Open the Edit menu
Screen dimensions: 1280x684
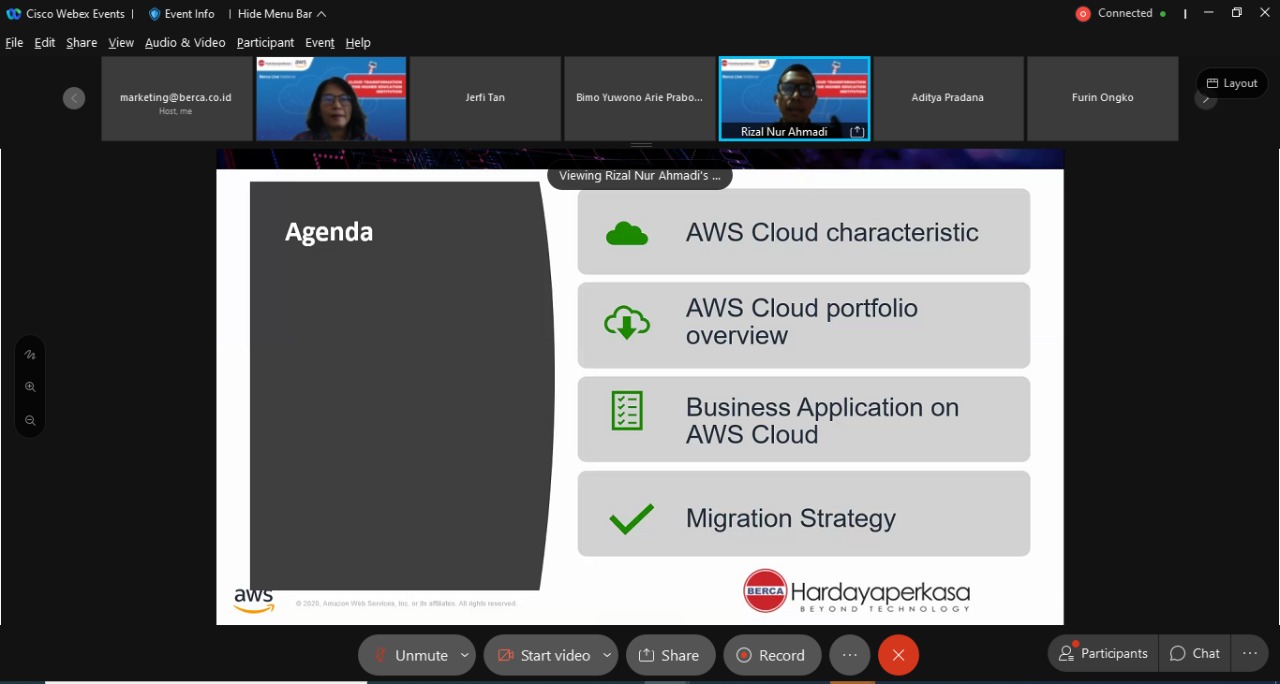point(45,43)
